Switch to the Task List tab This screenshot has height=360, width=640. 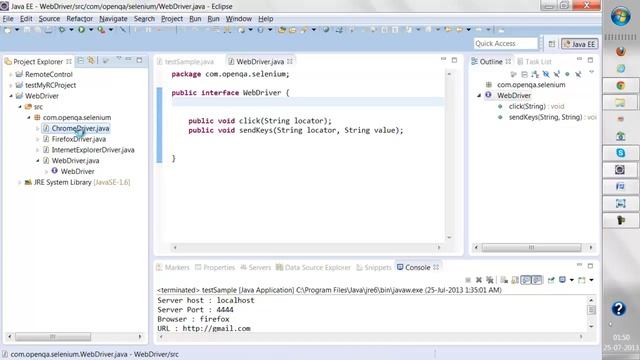pos(534,62)
